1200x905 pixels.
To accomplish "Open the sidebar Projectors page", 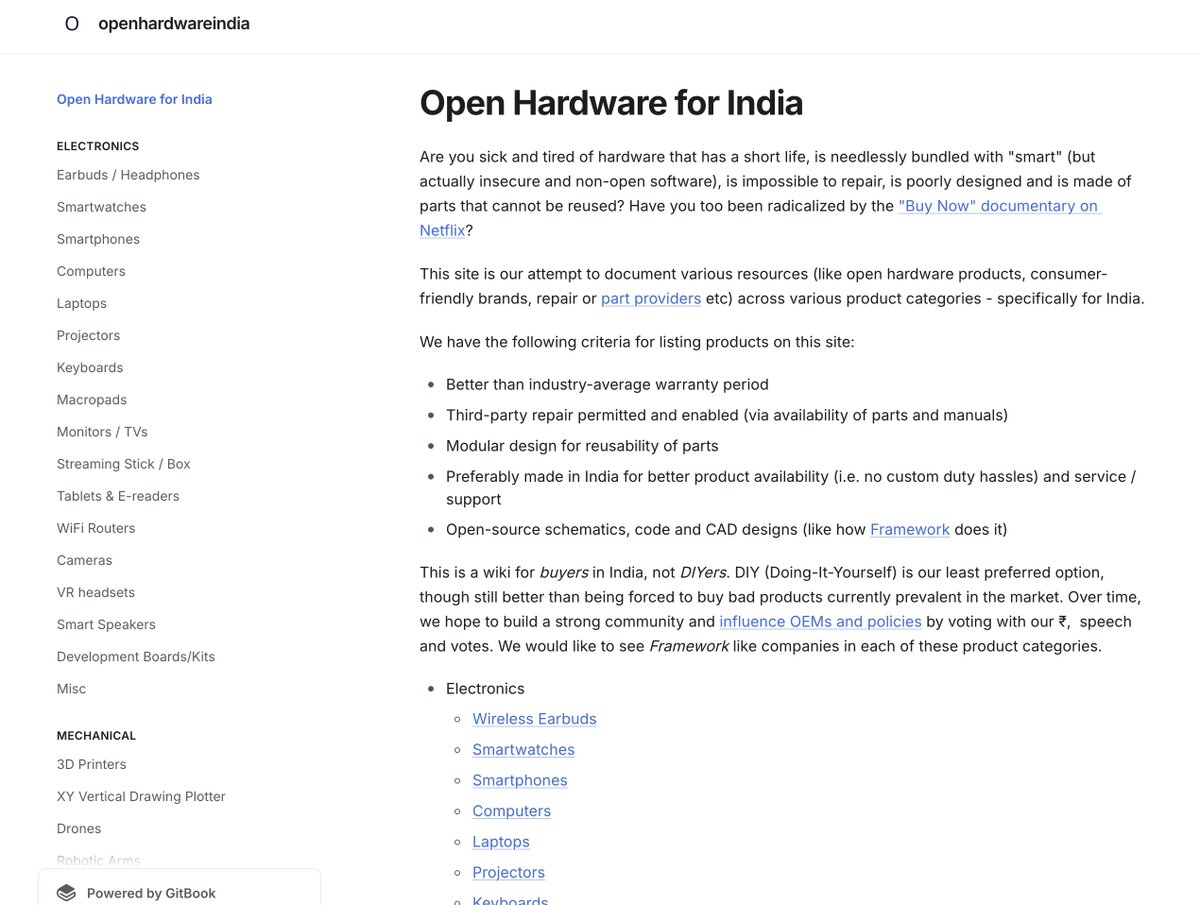I will 88,335.
